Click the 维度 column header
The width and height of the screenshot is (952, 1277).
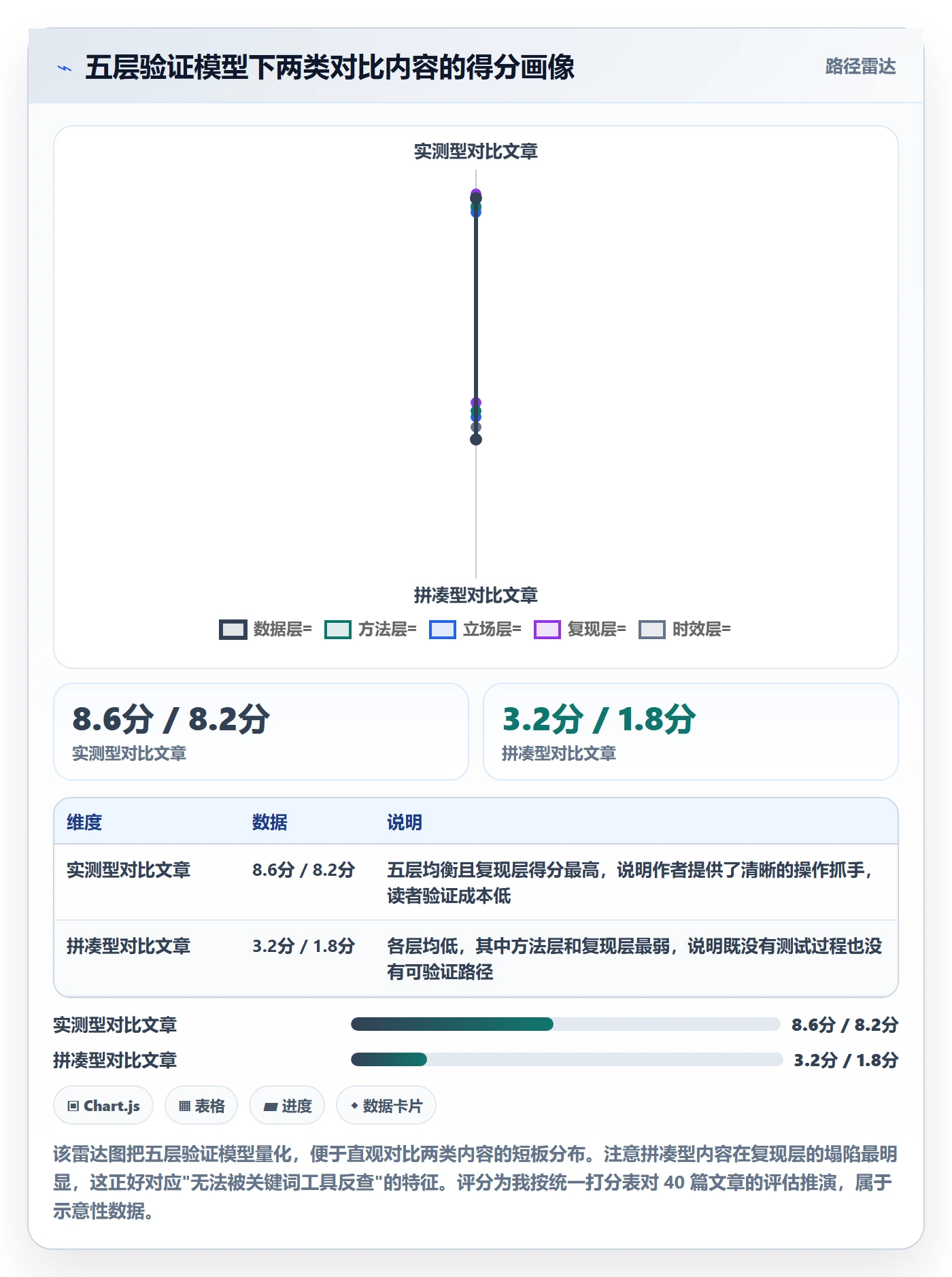[x=84, y=822]
